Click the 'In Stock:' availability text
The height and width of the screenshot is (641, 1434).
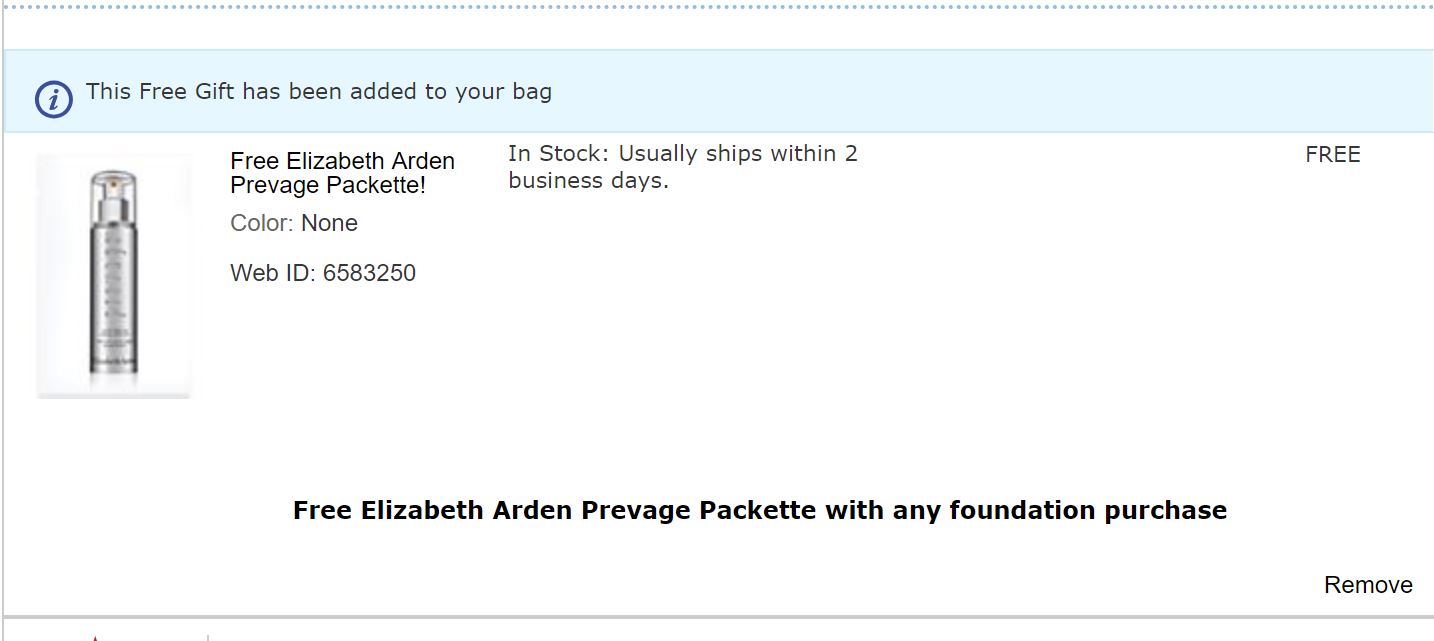click(x=558, y=154)
